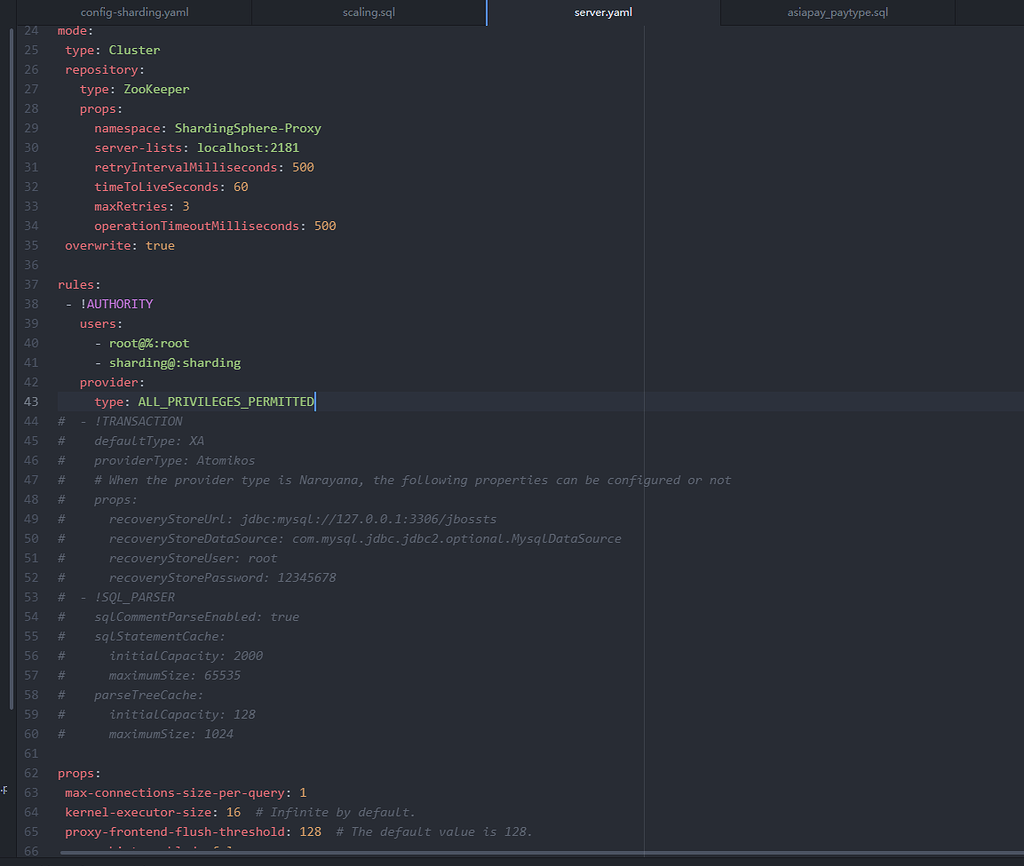Click line number 43 in the gutter
The width and height of the screenshot is (1024, 866).
30,402
